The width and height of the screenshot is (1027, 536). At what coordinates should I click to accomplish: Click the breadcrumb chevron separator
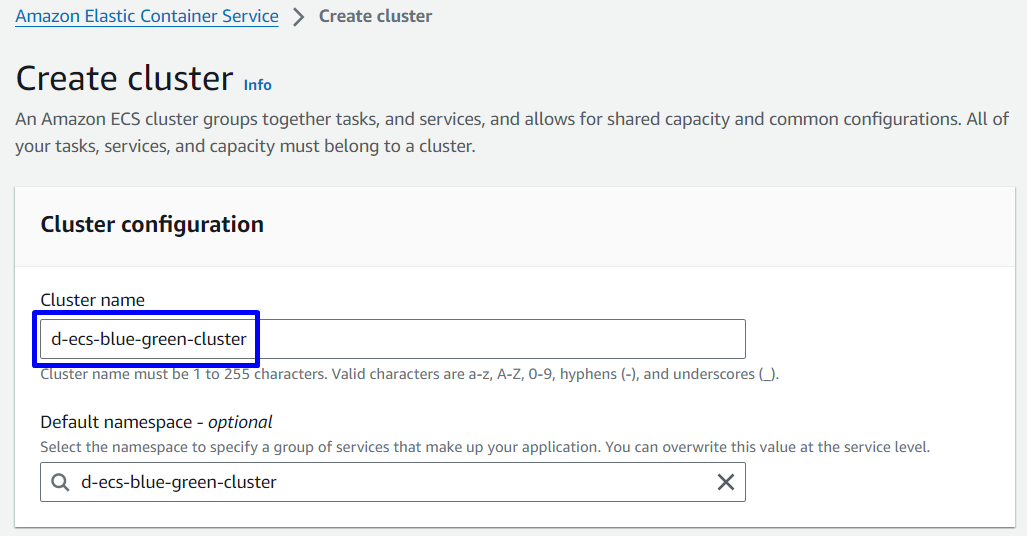(x=299, y=16)
